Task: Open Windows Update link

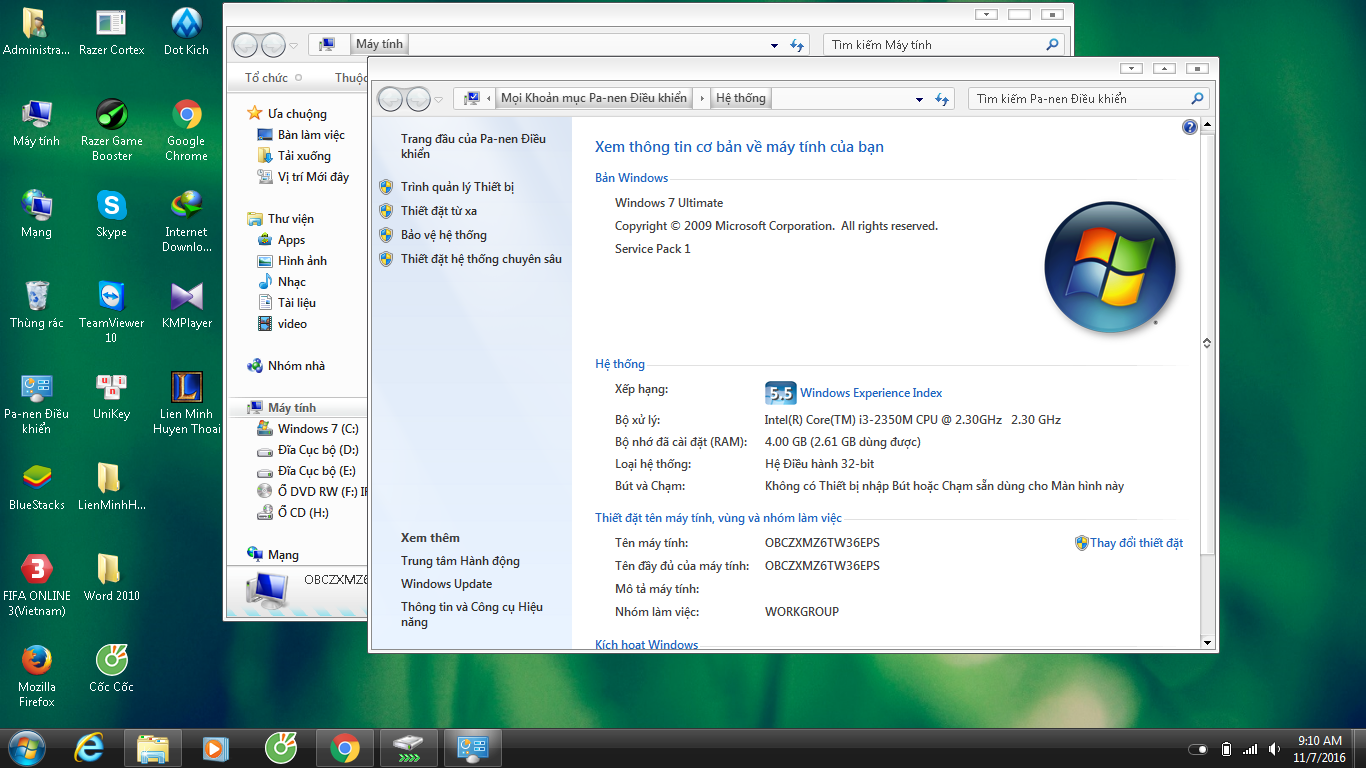Action: 446,584
